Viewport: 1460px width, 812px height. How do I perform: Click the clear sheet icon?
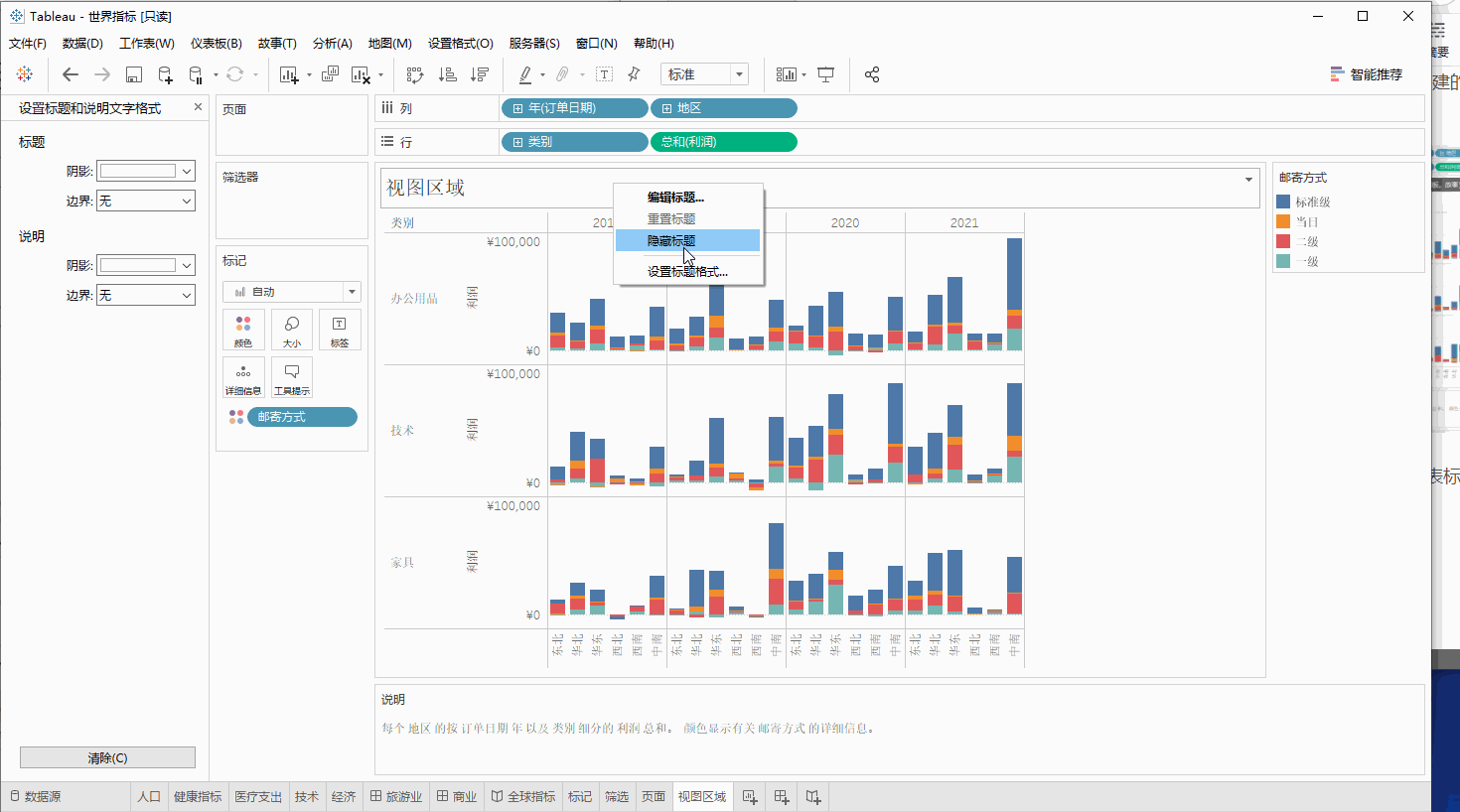tap(361, 74)
